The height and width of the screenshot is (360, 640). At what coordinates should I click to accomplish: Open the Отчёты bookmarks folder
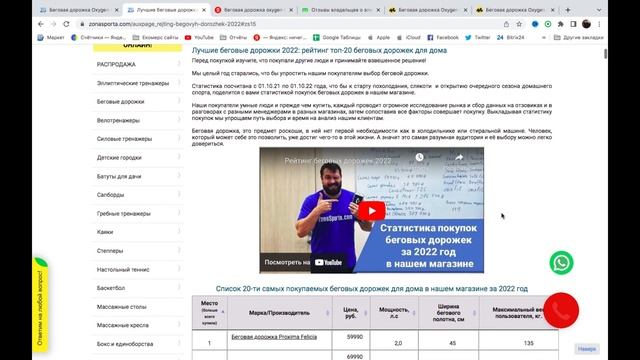[x=233, y=38]
